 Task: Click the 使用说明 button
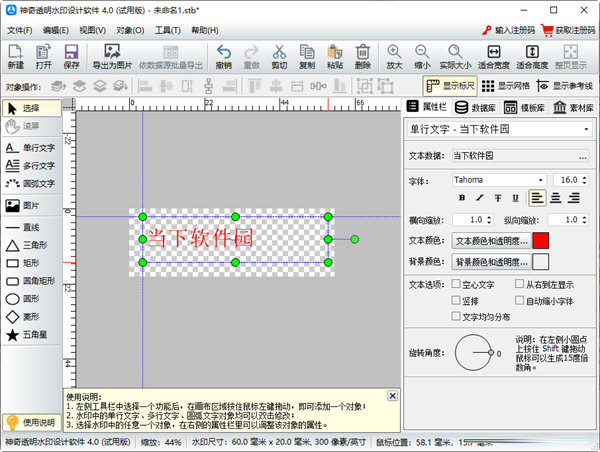[32, 423]
